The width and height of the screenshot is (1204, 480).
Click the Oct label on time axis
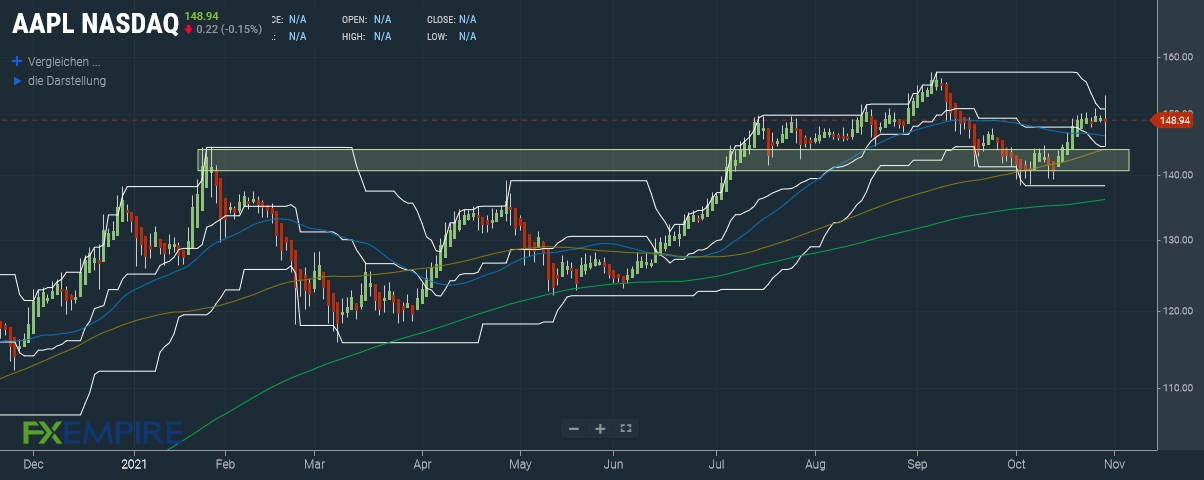[x=1017, y=464]
